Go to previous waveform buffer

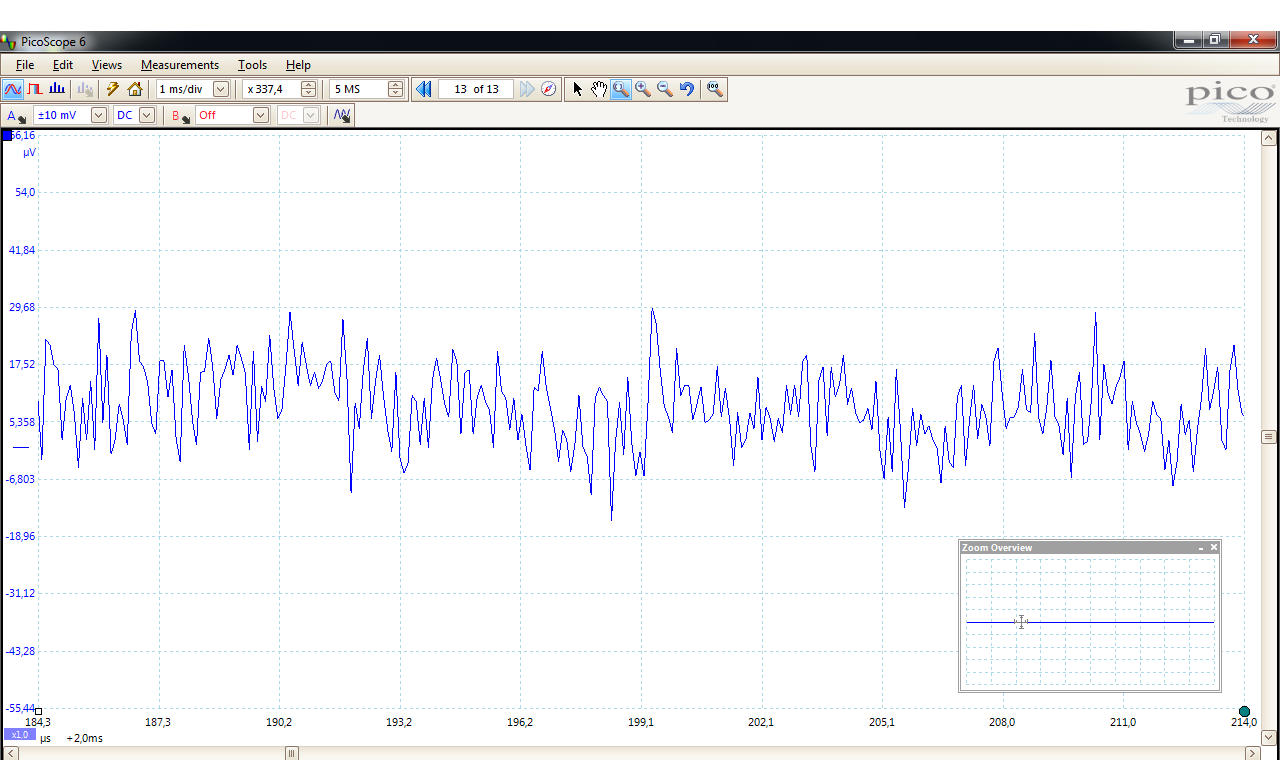pyautogui.click(x=423, y=89)
